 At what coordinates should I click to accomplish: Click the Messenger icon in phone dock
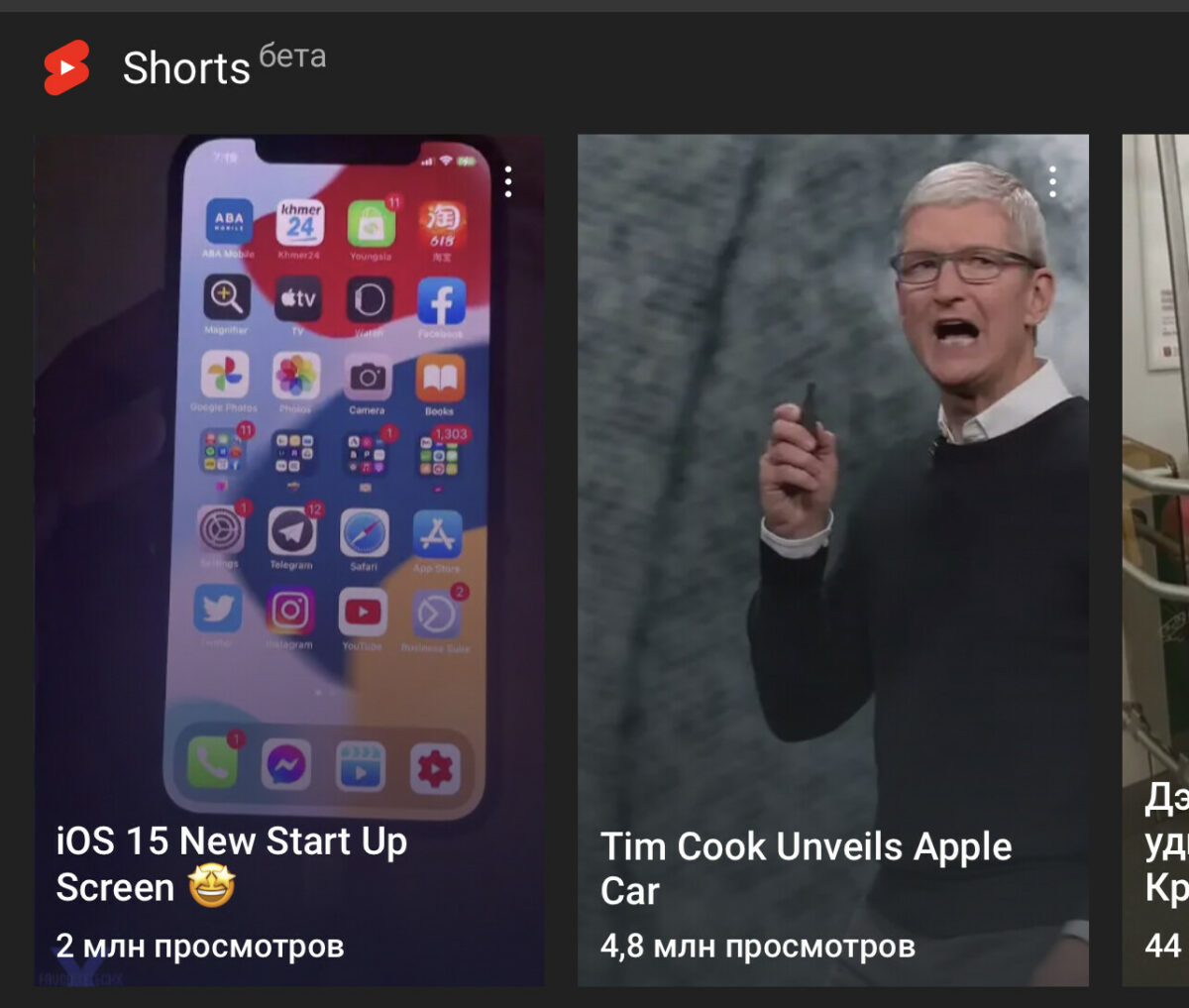(x=286, y=765)
